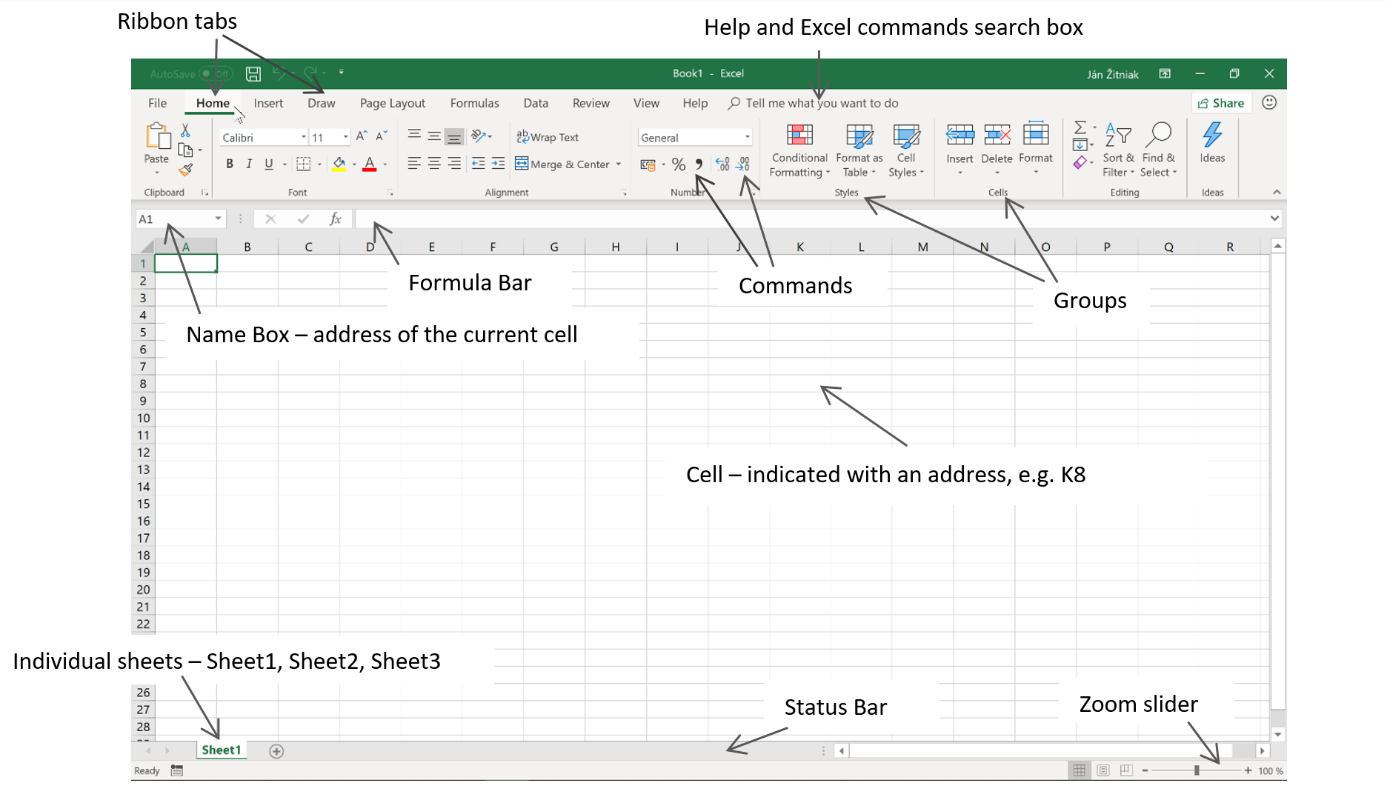This screenshot has width=1387, height=800.
Task: Switch to Page Layout view in status bar
Action: coord(1103,771)
